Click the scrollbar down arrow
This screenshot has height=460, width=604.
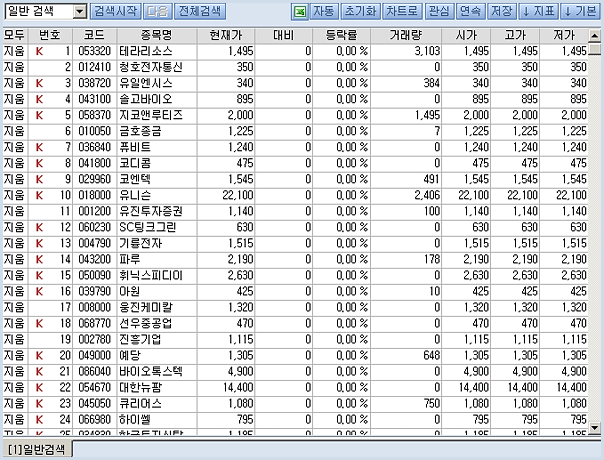point(594,427)
